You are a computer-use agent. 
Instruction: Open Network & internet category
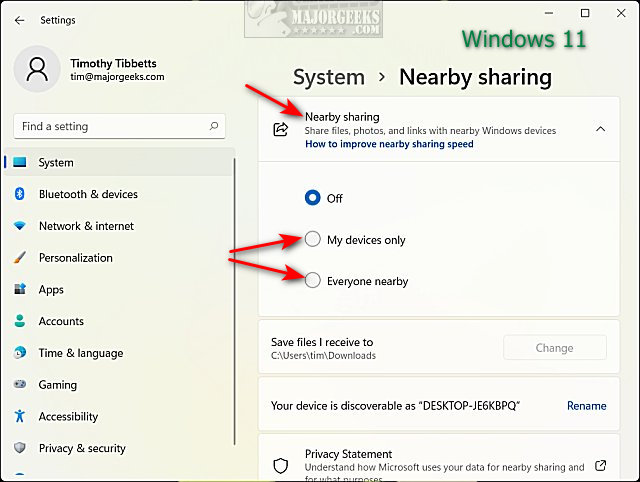[119, 226]
